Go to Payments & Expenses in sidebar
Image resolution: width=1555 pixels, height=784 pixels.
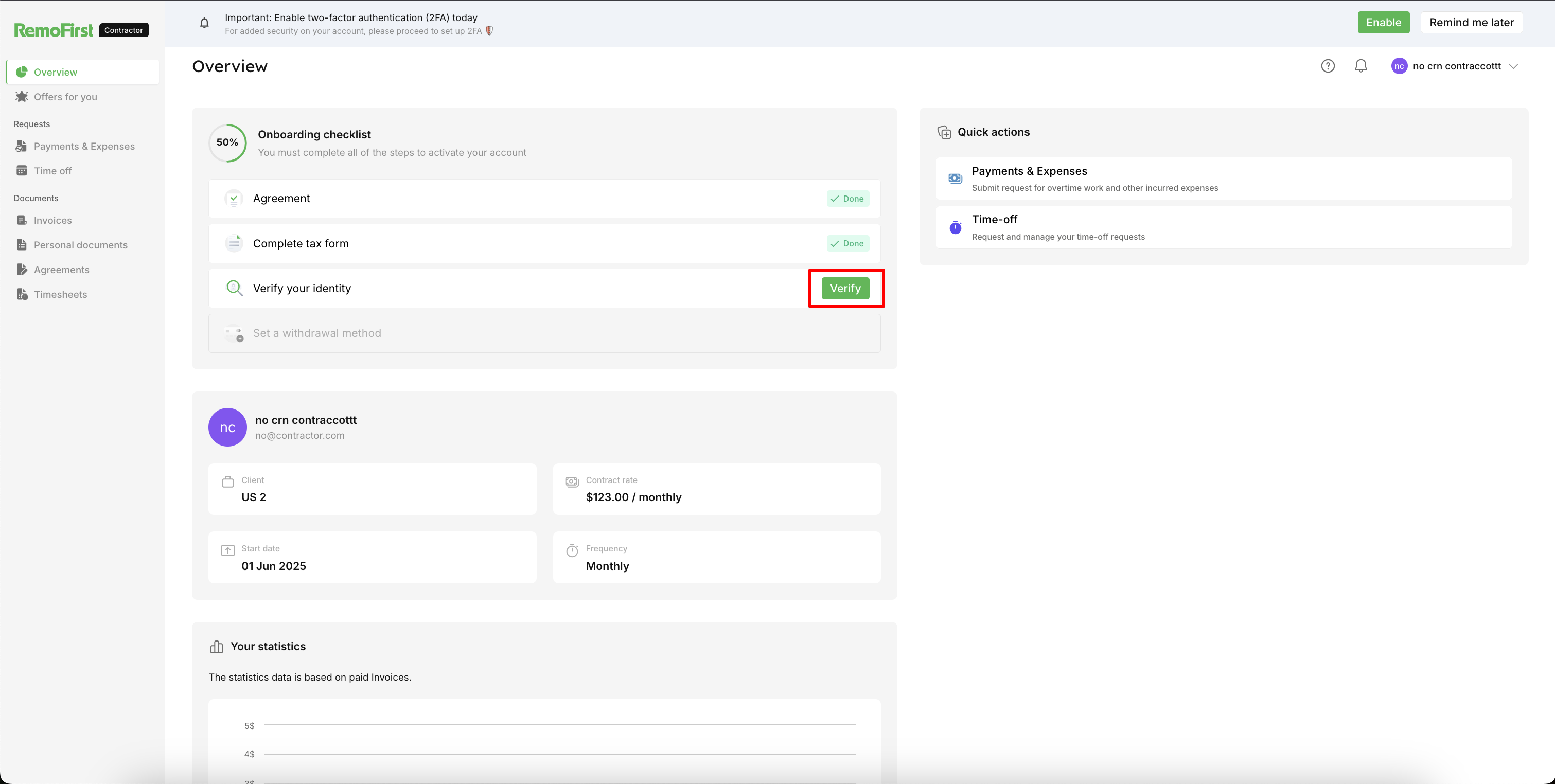[83, 146]
